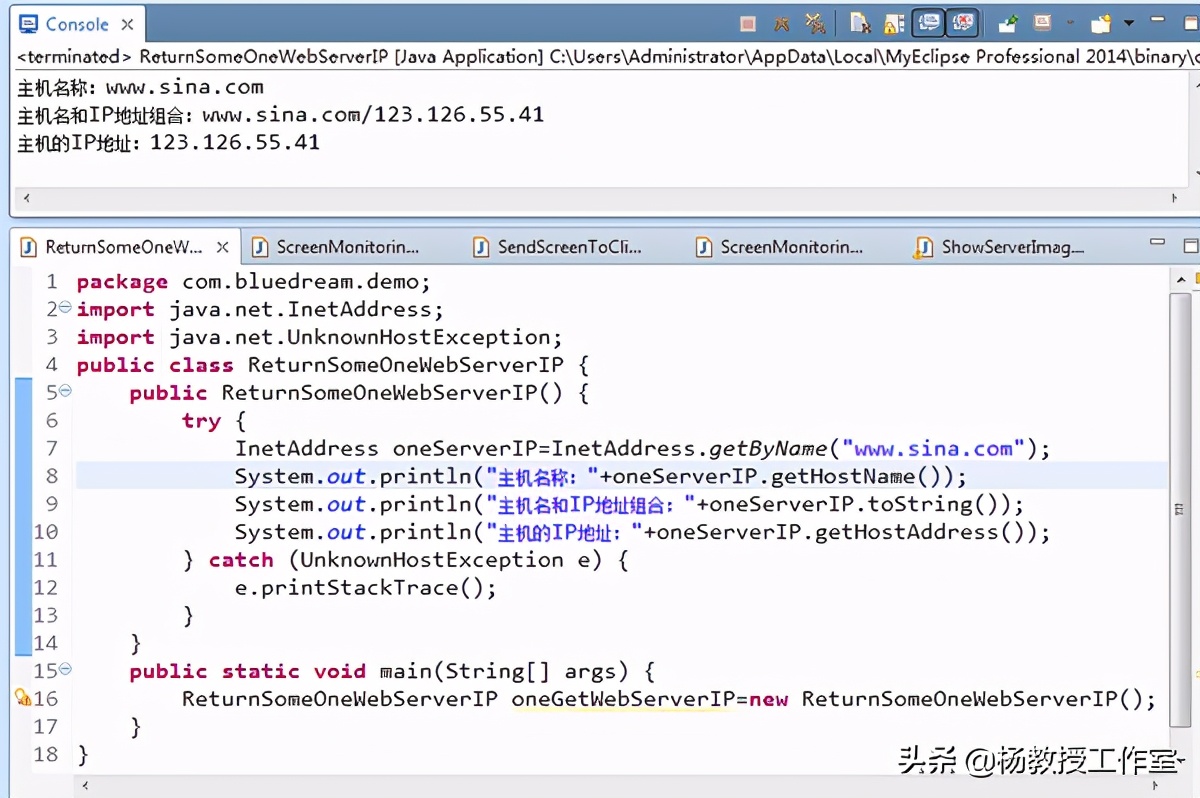Click 'getByName' method on line 7
The height and width of the screenshot is (798, 1200).
[x=768, y=448]
